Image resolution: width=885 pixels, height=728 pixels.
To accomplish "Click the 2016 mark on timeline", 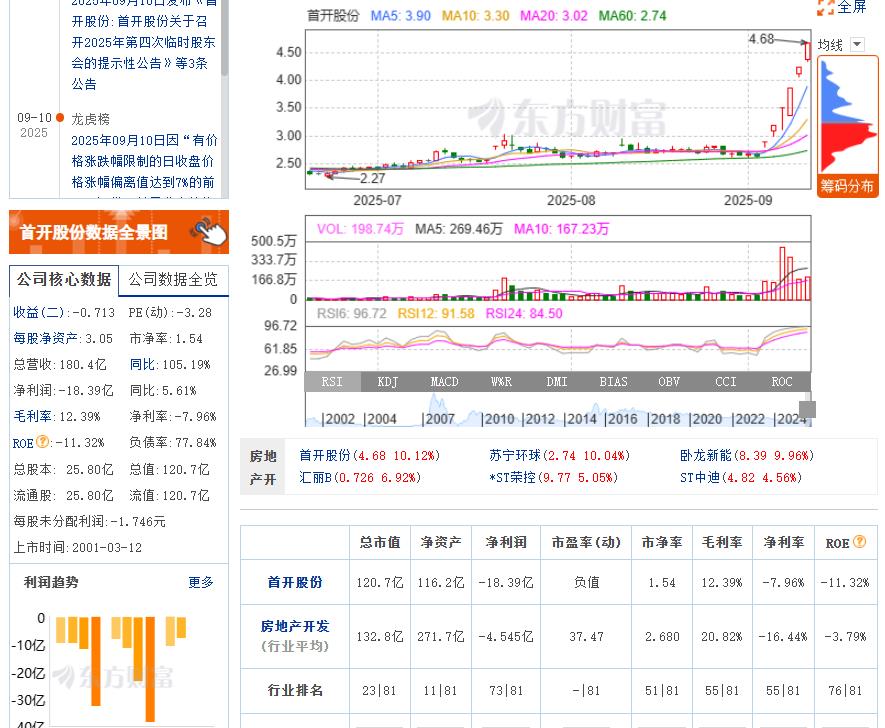I will [621, 419].
